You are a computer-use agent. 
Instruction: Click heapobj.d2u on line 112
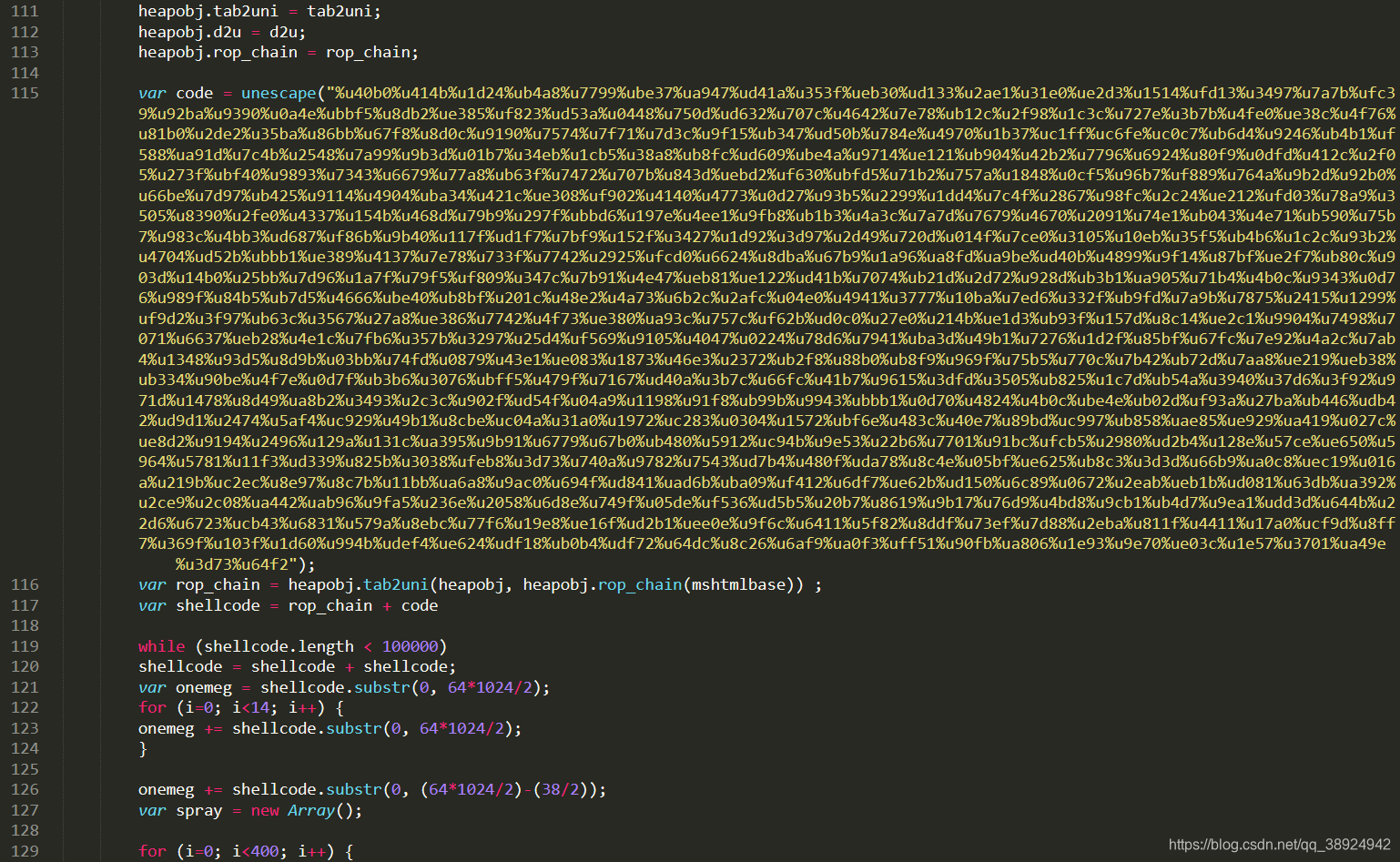click(x=189, y=32)
